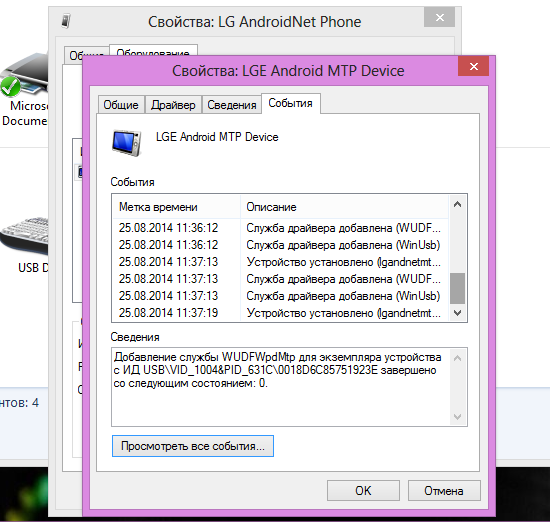Select the 11:36:12 WUDF driver service event
The width and height of the screenshot is (550, 522).
click(x=280, y=228)
